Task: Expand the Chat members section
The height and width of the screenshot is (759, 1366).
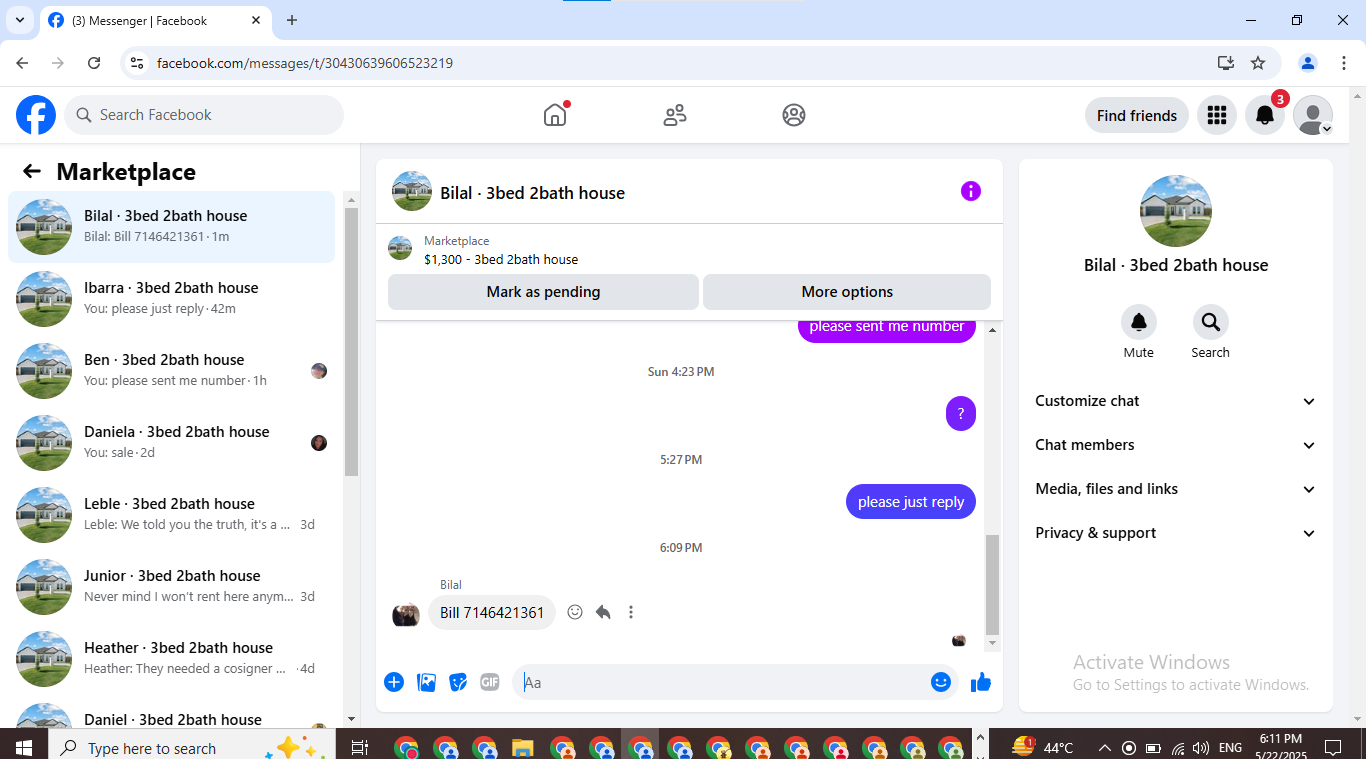Action: 1176,445
